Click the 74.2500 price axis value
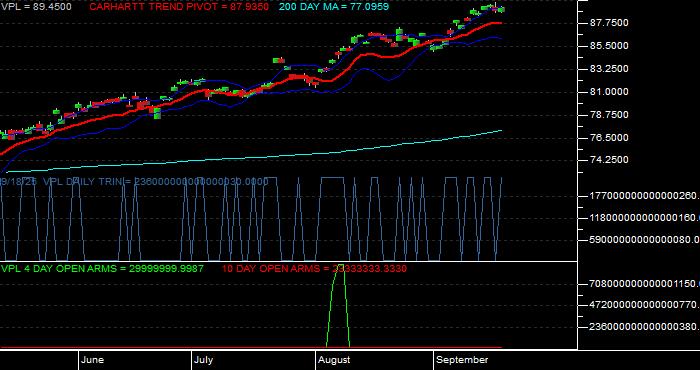The width and height of the screenshot is (700, 370). (x=609, y=160)
